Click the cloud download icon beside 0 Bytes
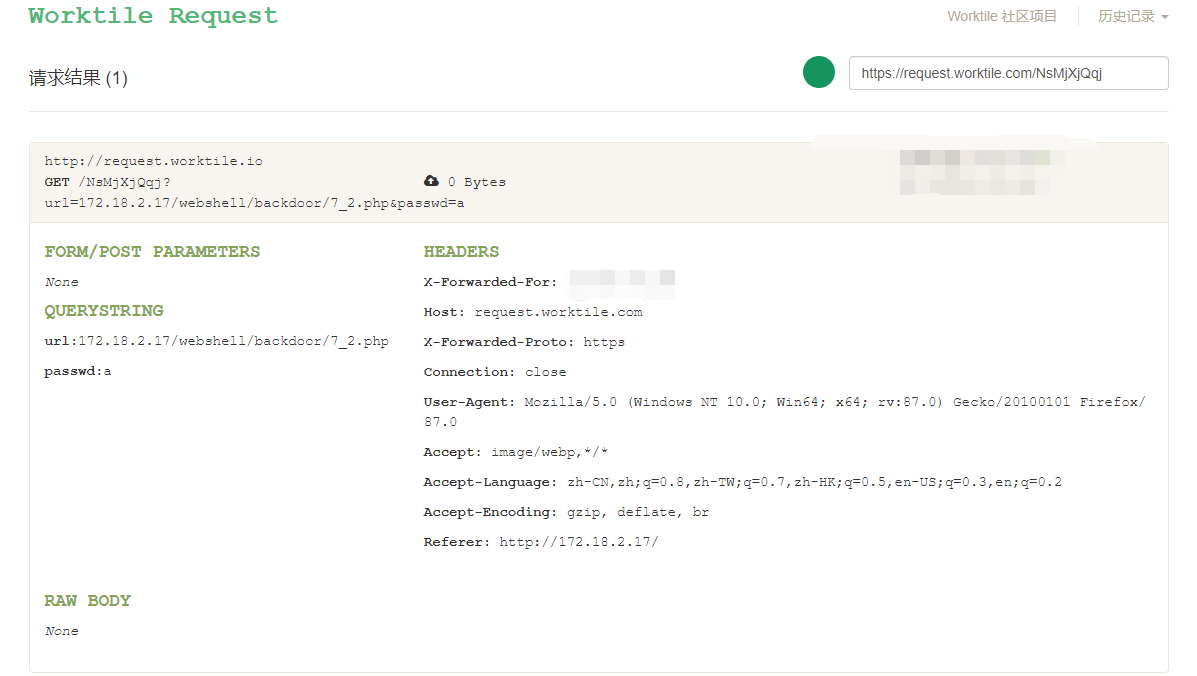 click(431, 181)
